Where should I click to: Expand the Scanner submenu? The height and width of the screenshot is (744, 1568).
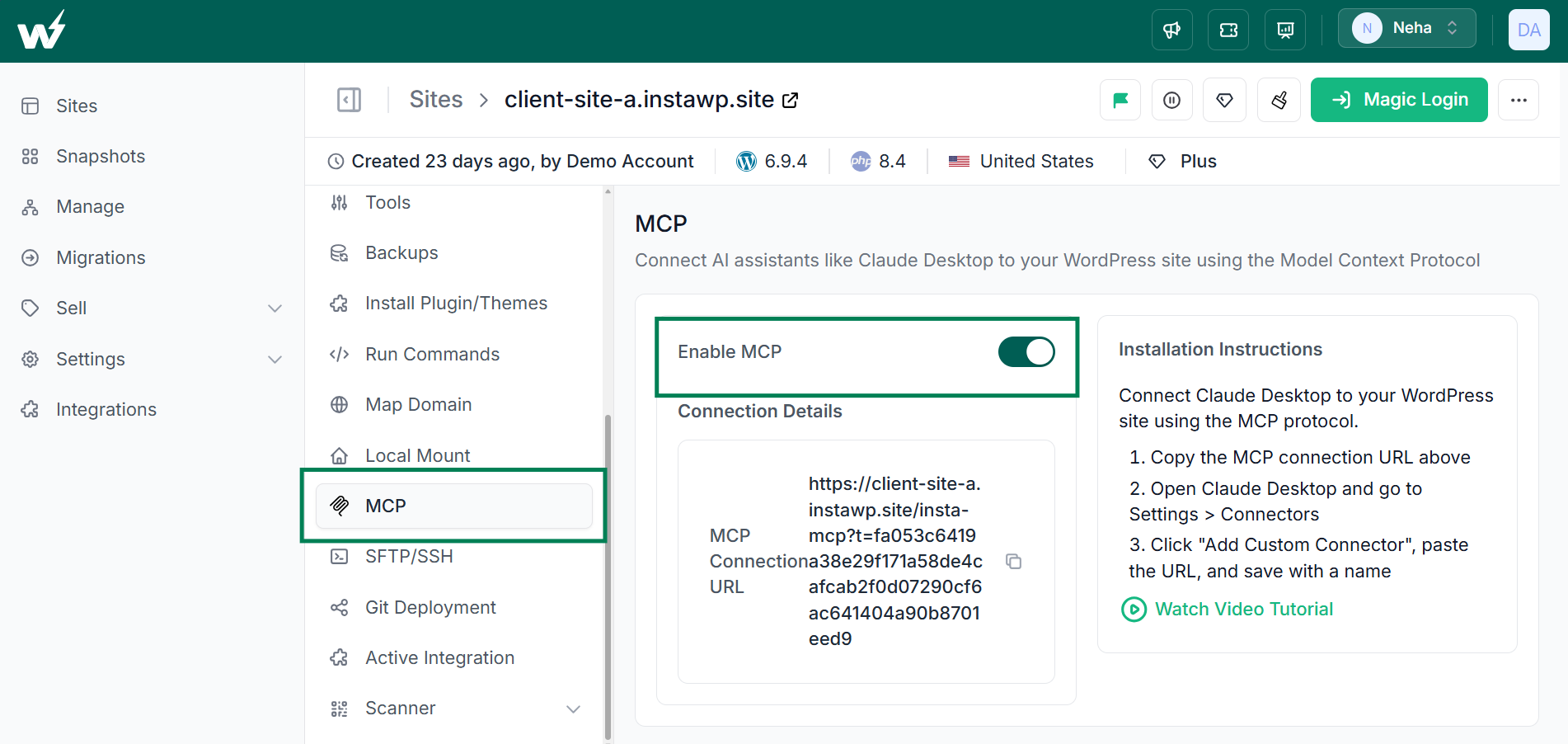point(573,709)
